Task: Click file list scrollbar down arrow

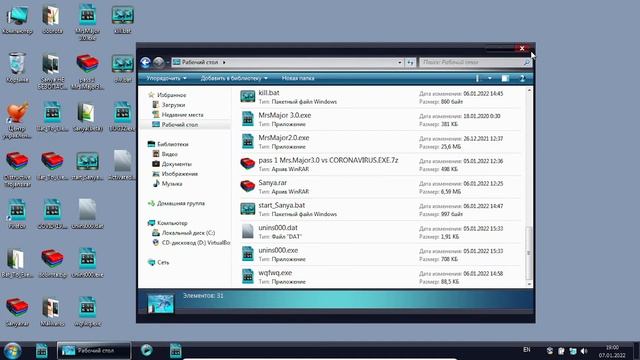Action: click(x=529, y=284)
